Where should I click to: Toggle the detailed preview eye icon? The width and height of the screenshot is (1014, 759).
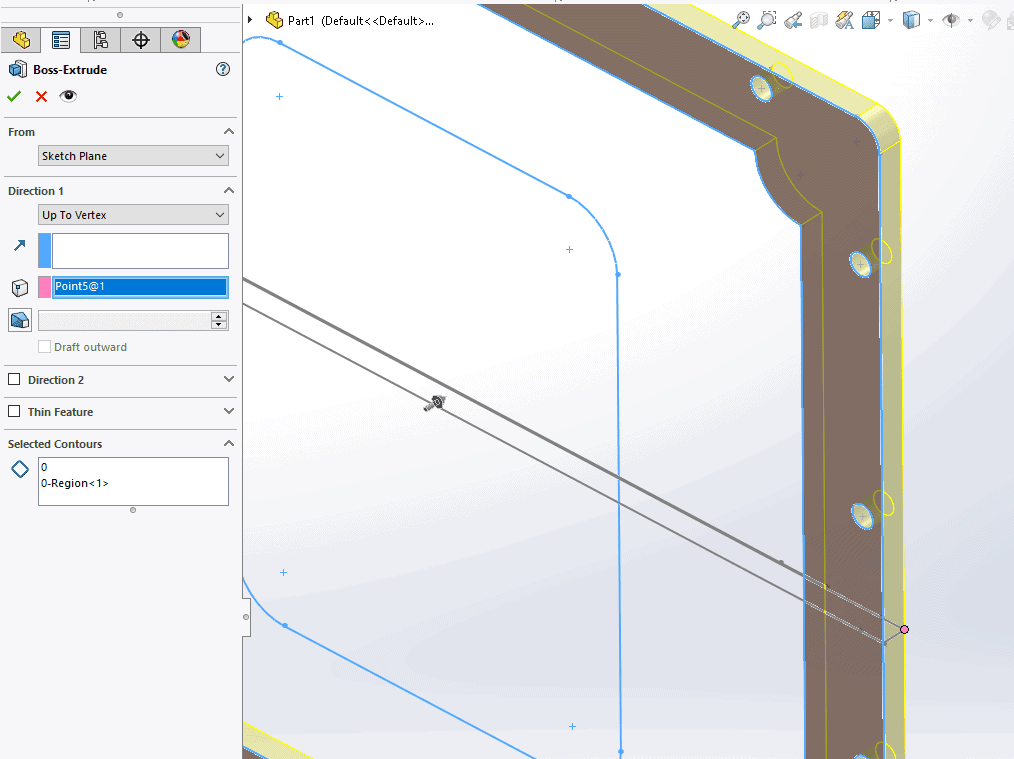[x=68, y=96]
